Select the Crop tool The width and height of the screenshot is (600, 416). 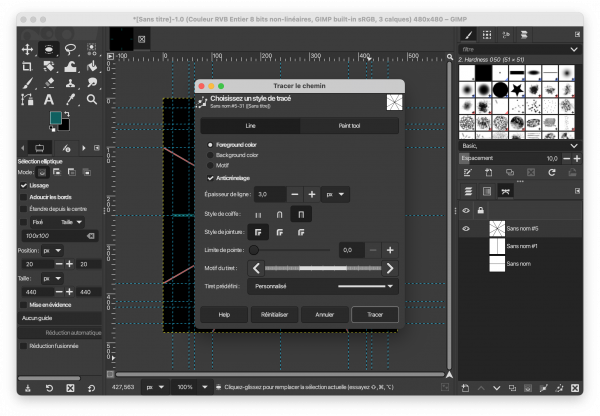(x=27, y=66)
